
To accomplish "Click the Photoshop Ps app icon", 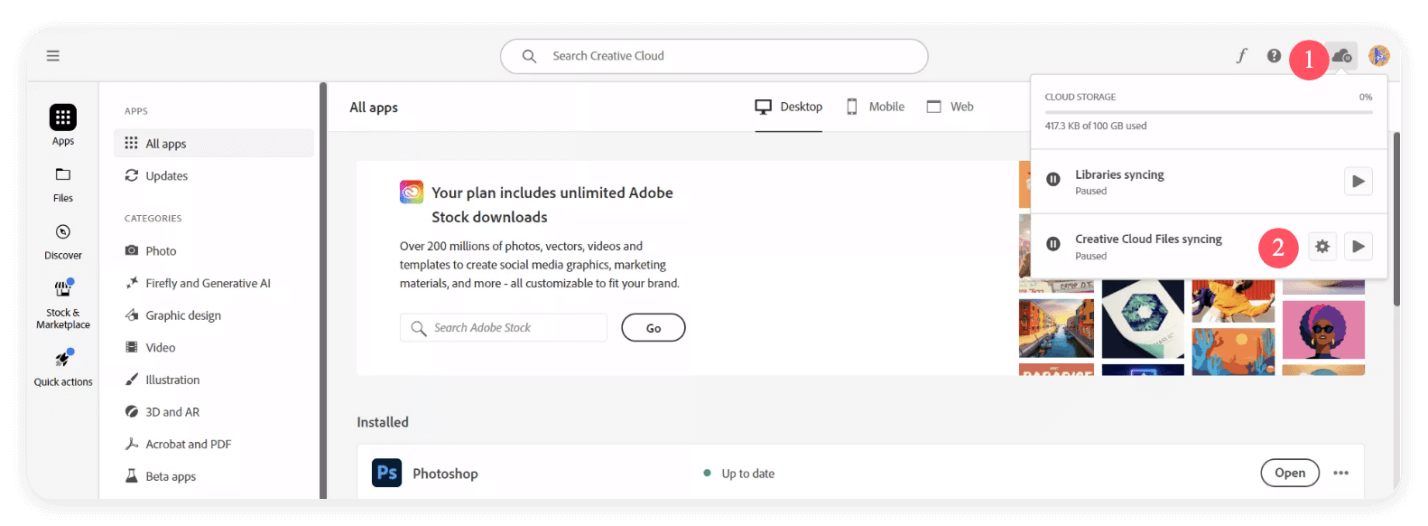I will point(387,473).
